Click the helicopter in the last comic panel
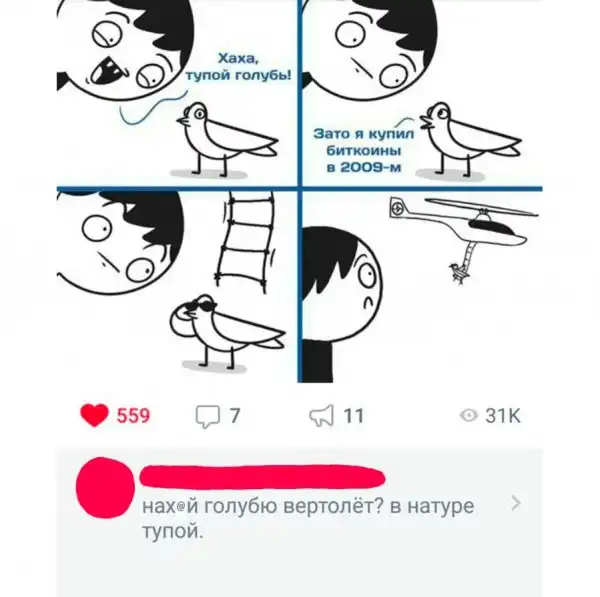Viewport: 600px width, 597px height. coord(464,224)
